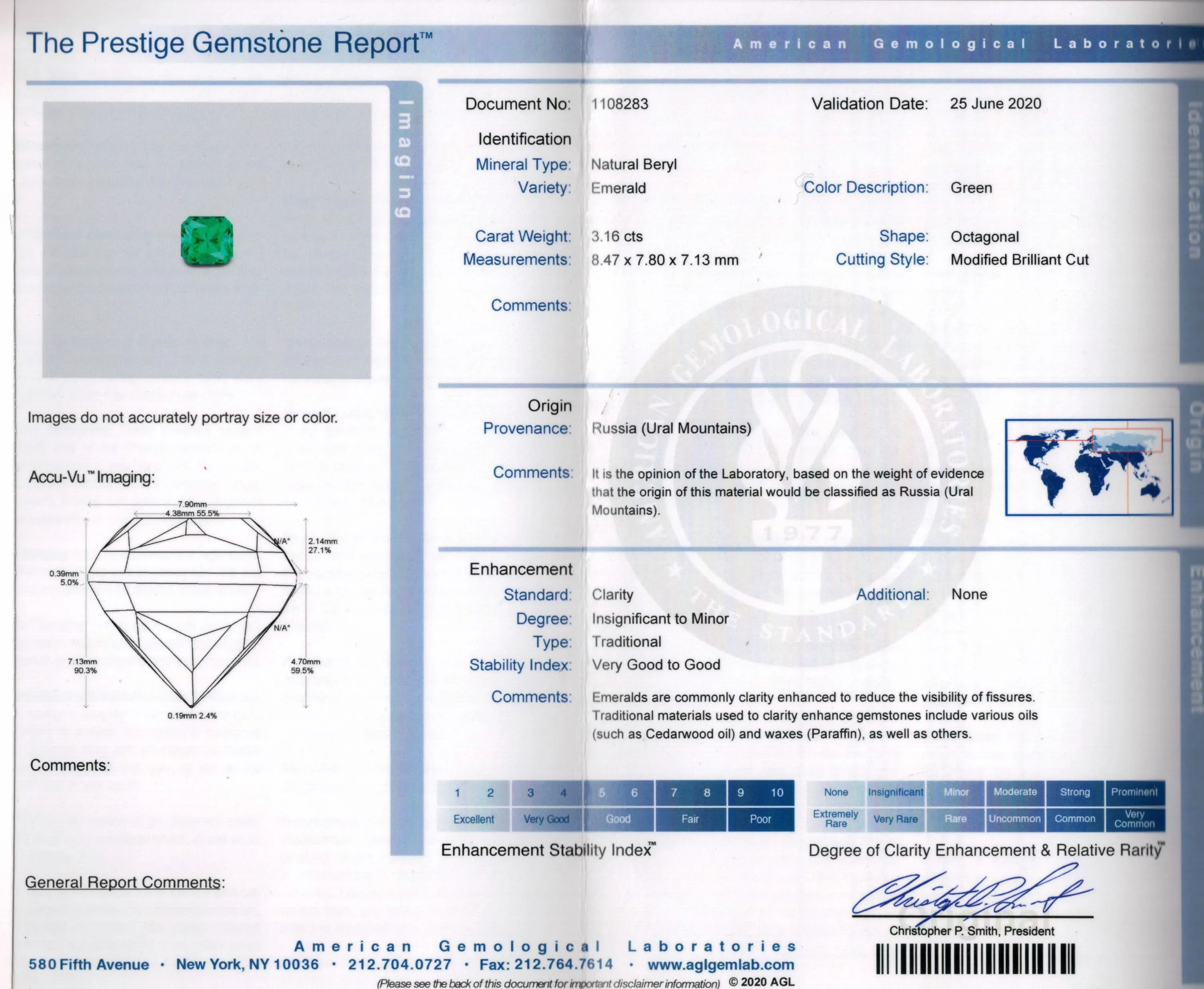Image resolution: width=1204 pixels, height=989 pixels.
Task: Click the '© 2020 AGL' copyright text
Action: [761, 981]
